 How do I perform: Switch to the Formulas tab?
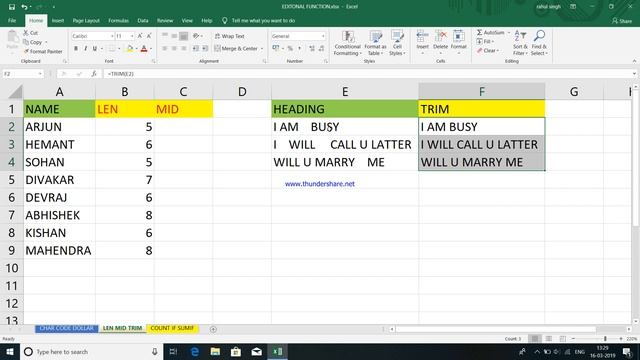point(118,20)
